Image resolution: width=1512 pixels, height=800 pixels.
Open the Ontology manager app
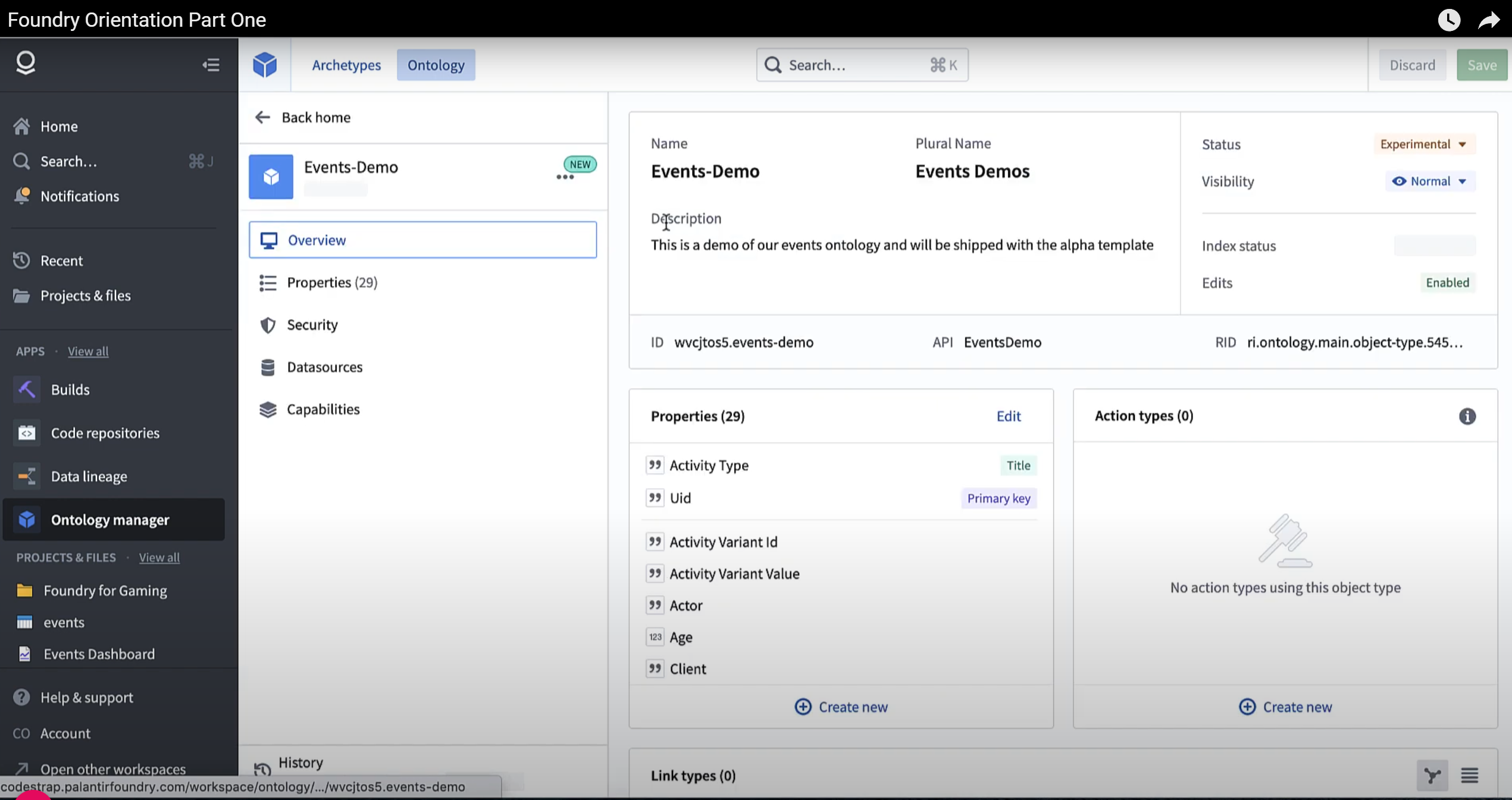tap(114, 520)
